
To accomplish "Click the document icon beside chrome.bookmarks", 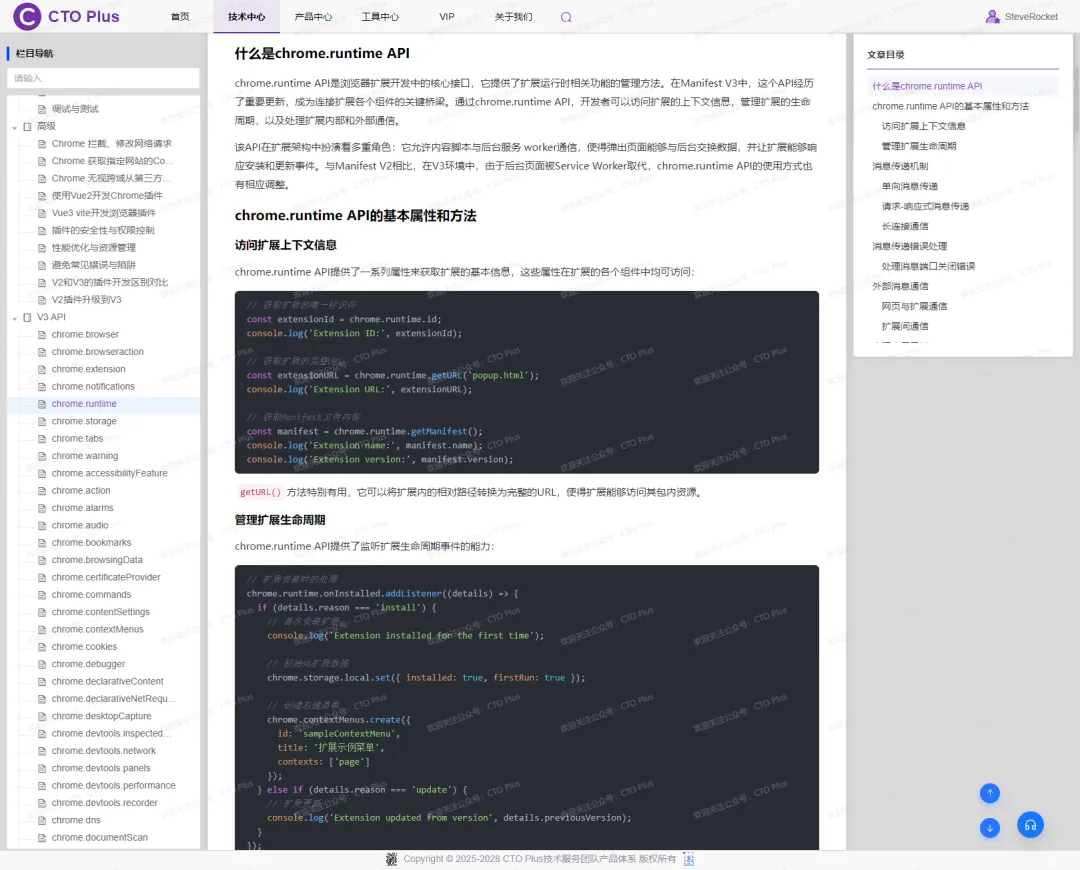I will click(42, 543).
